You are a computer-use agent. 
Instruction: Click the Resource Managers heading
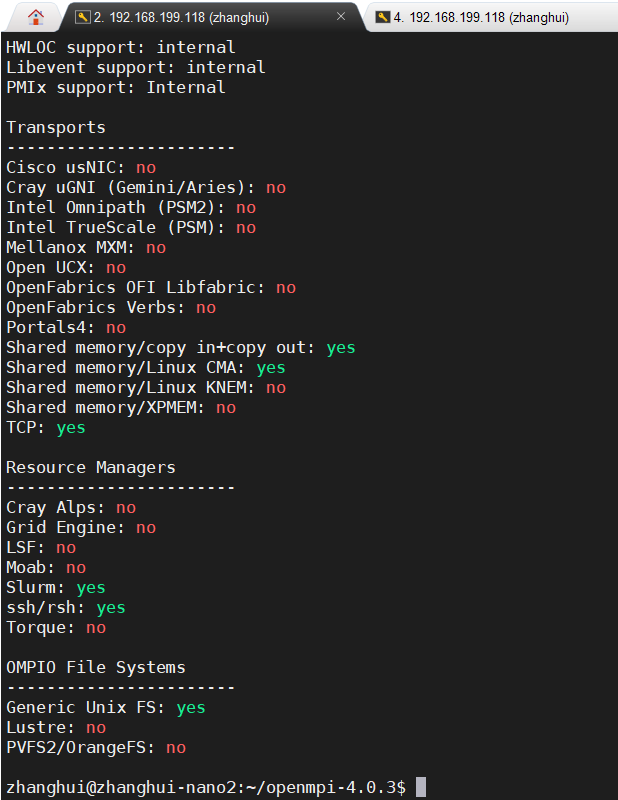coord(91,467)
